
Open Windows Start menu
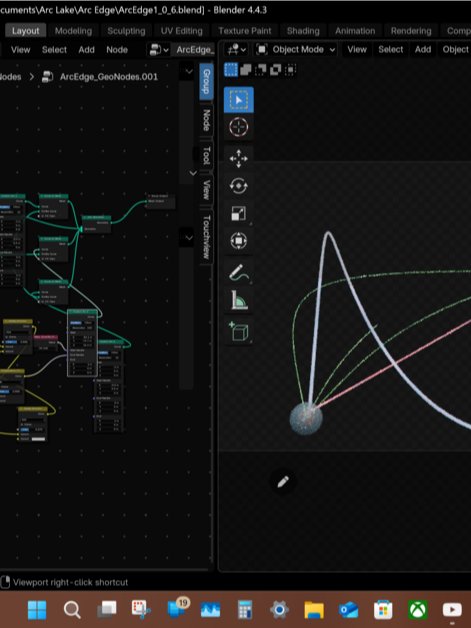[x=37, y=610]
